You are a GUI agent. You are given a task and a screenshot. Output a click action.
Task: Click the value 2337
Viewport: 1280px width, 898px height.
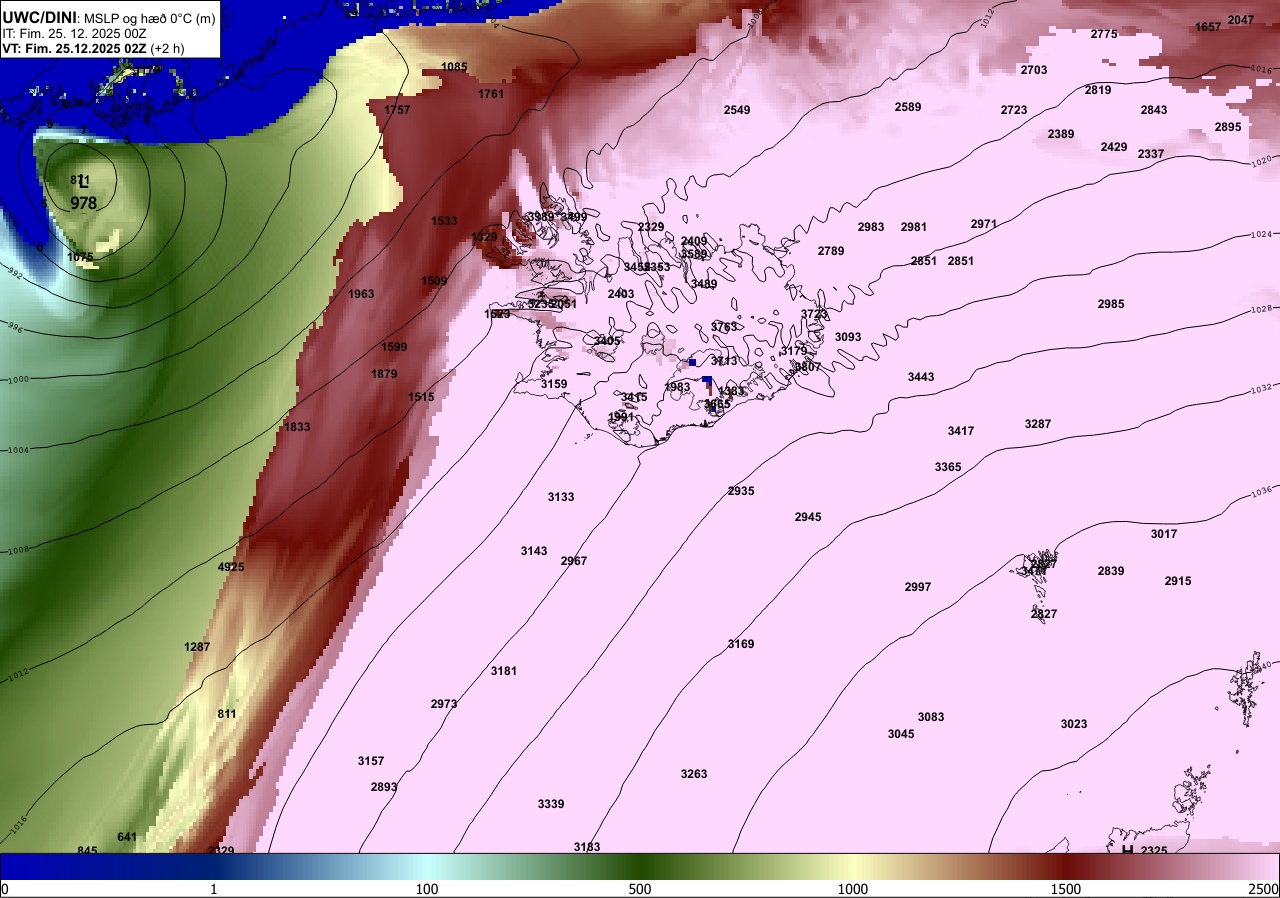(x=1151, y=154)
